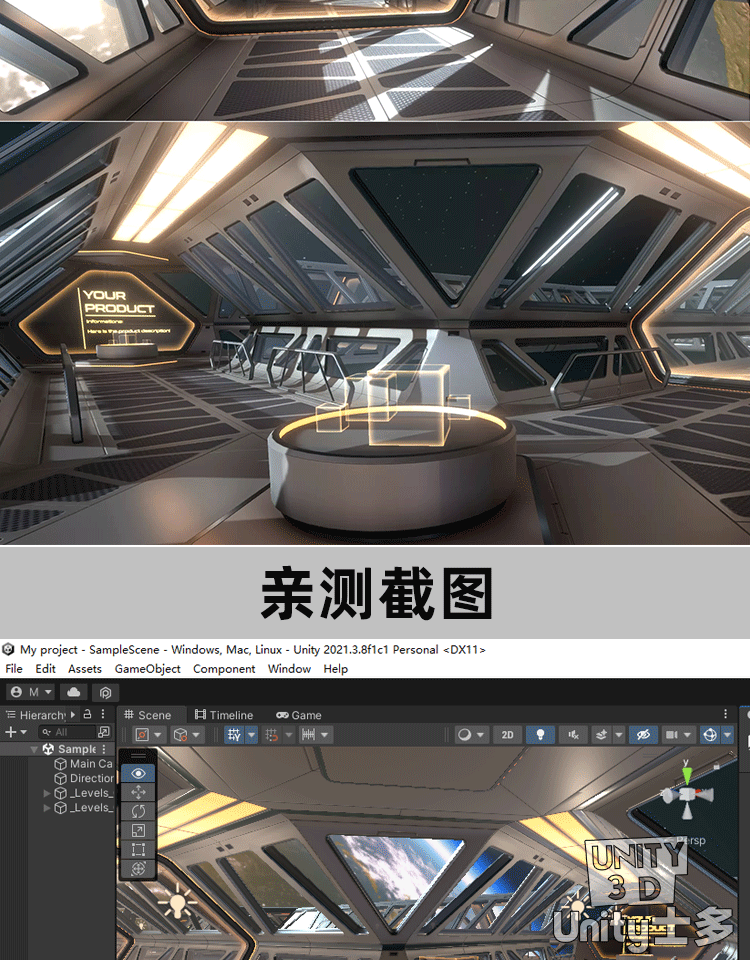The height and width of the screenshot is (960, 750).
Task: Open Scene camera settings
Action: pos(678,735)
